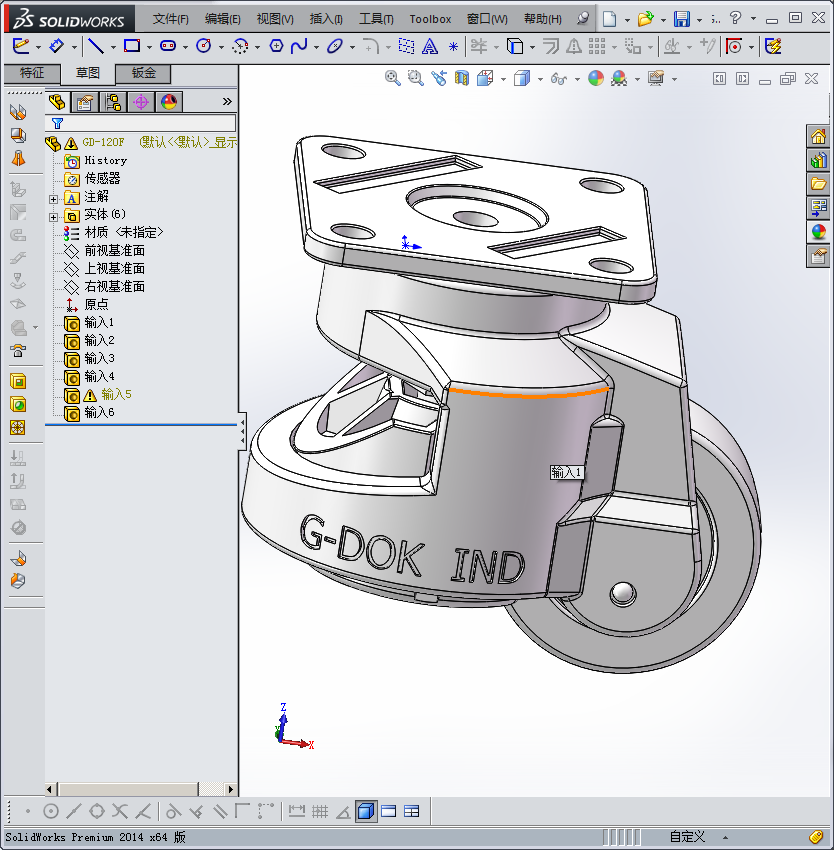Select the Sketch tool icon

pos(20,46)
